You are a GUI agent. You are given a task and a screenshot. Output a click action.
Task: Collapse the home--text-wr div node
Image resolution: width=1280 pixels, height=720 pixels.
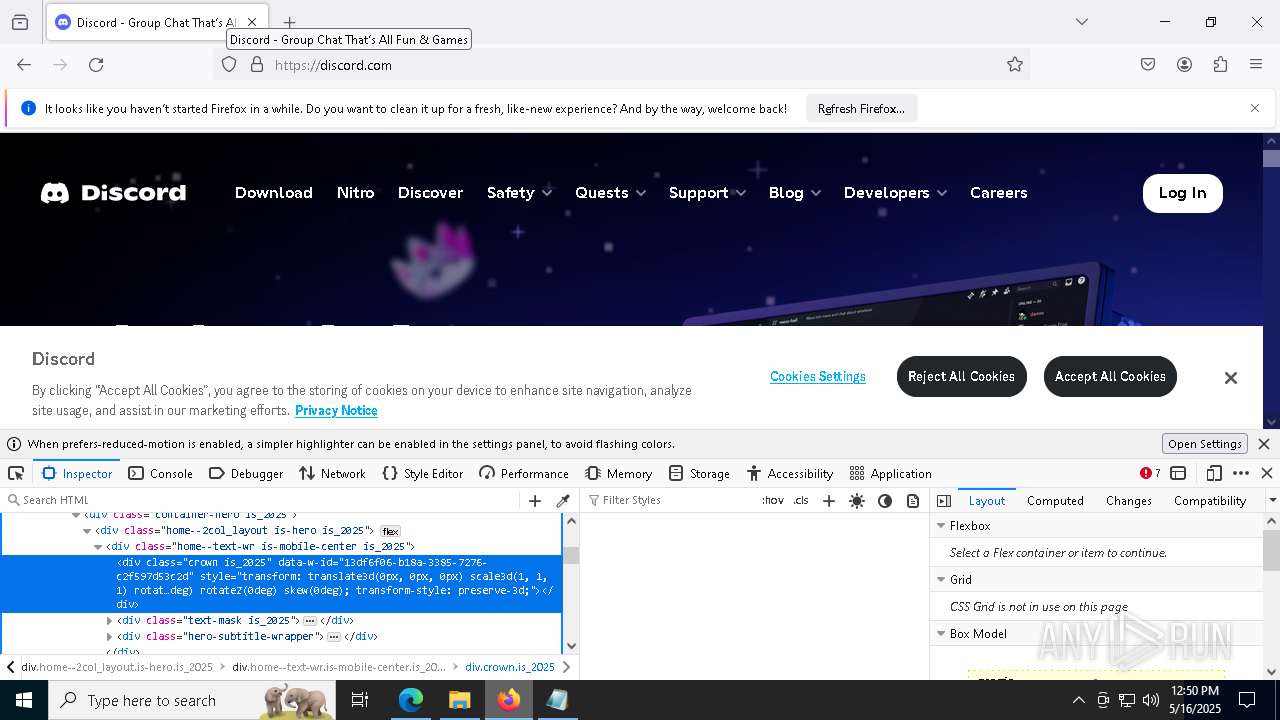click(98, 547)
